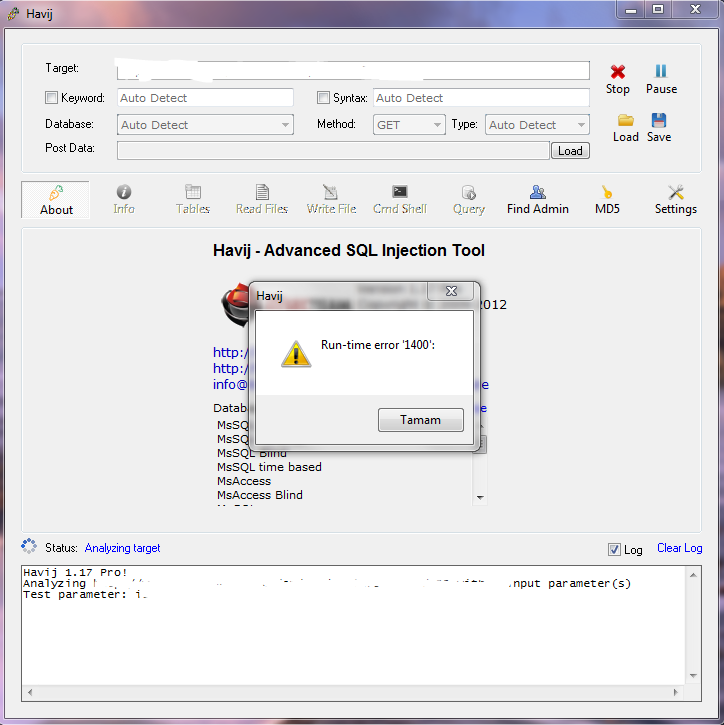Focus the Target URL field
Screen dimensions: 724x725
(x=353, y=71)
